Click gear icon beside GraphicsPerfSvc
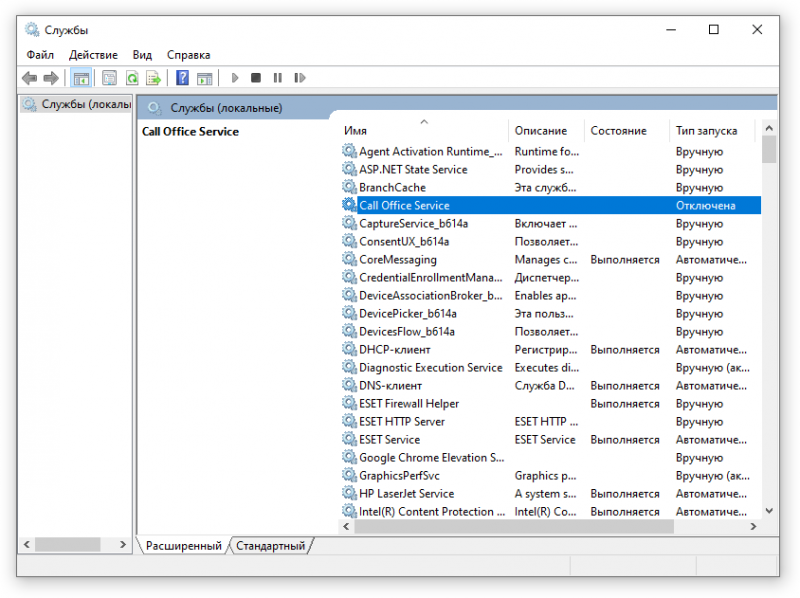 point(349,476)
